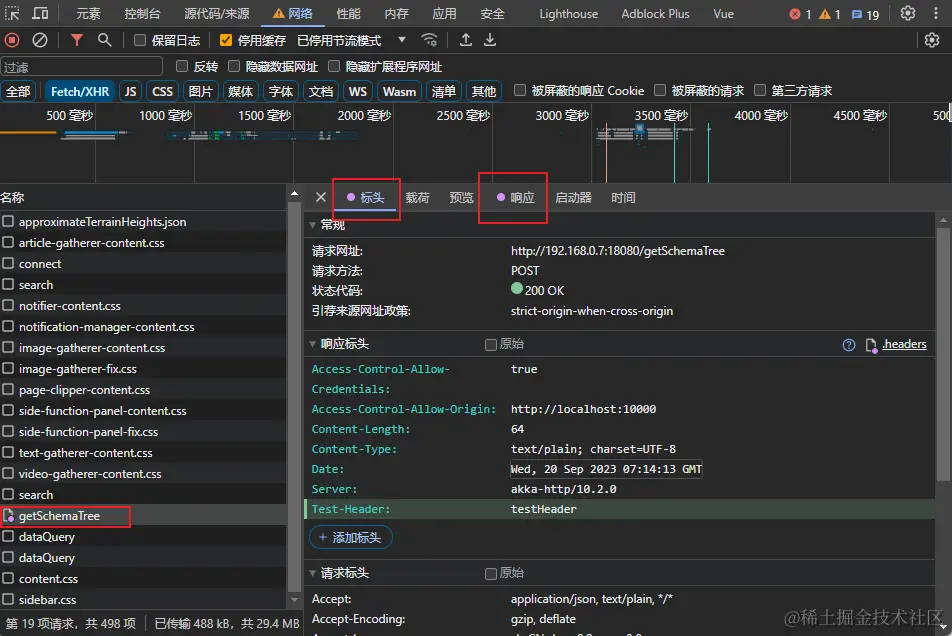The height and width of the screenshot is (636, 952).
Task: Switch to the 预览 tab
Action: (461, 198)
